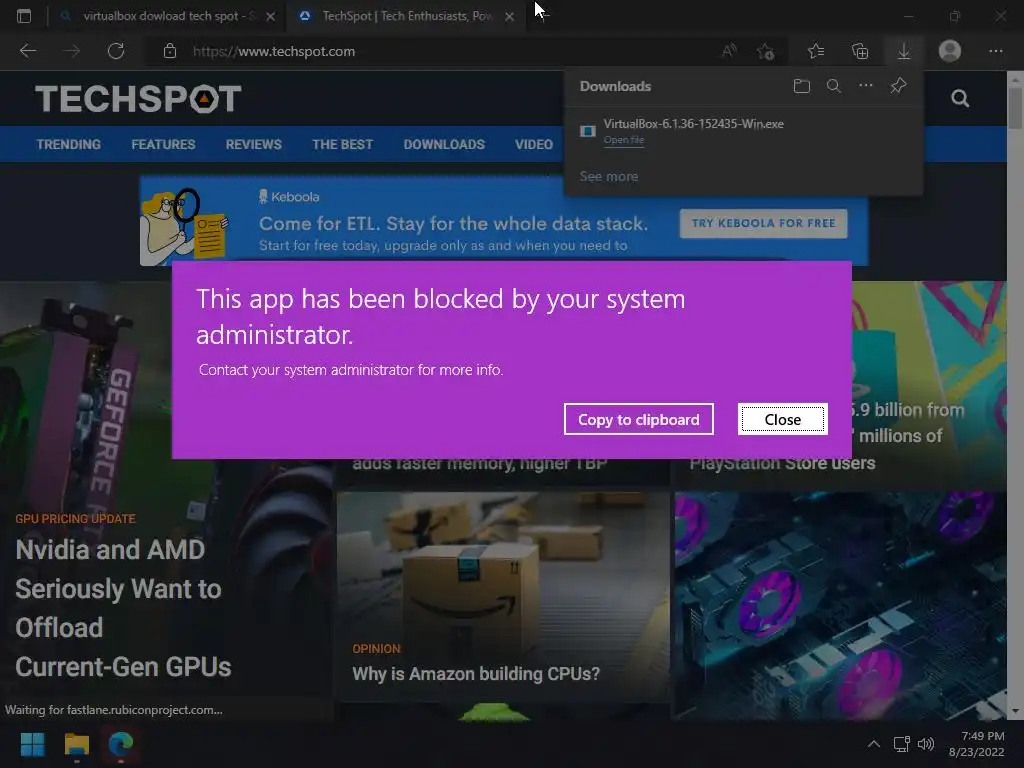Open Edge Settings and more menu
This screenshot has height=768, width=1024.
[x=995, y=51]
